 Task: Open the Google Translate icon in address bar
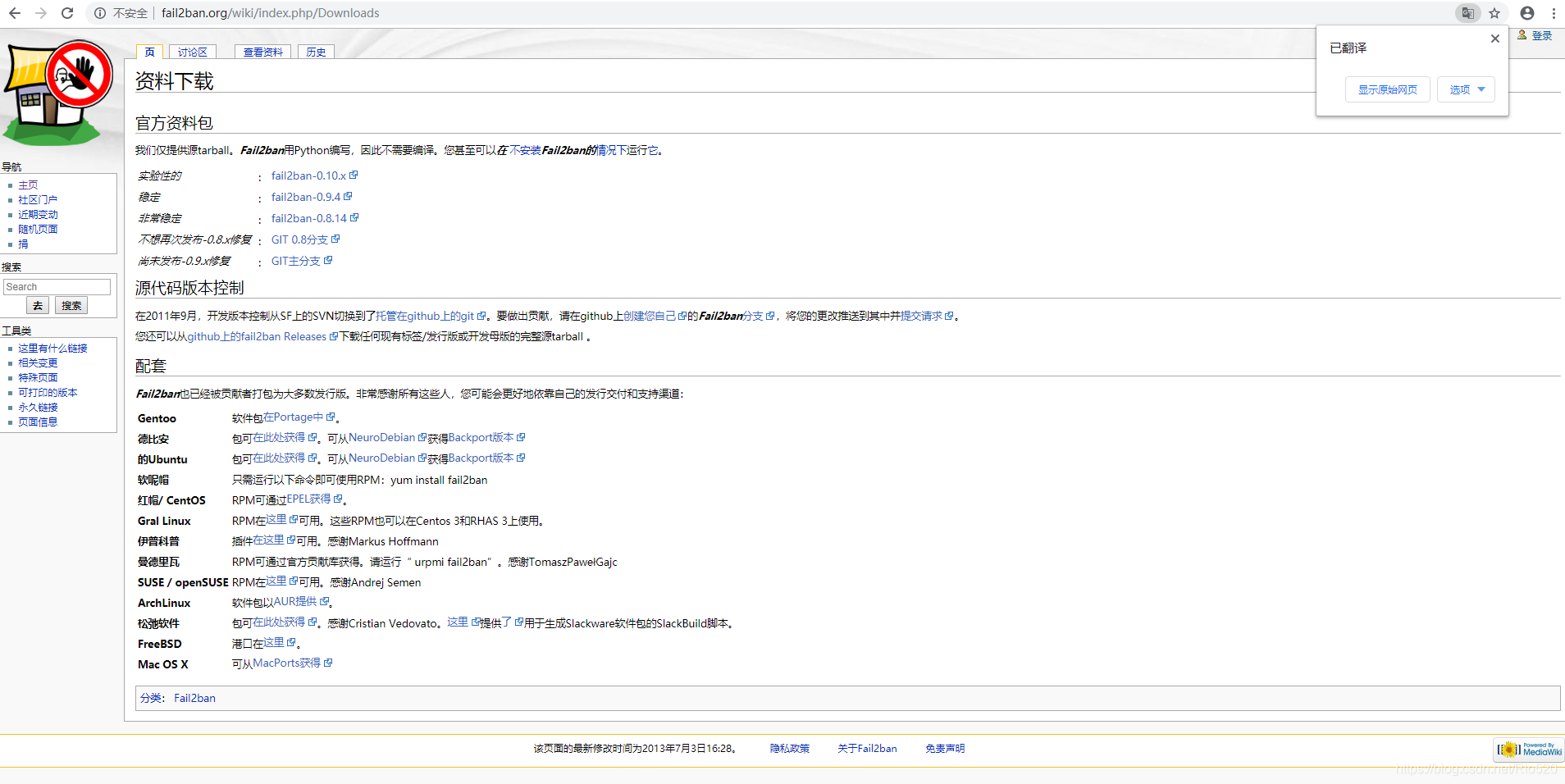[x=1467, y=13]
